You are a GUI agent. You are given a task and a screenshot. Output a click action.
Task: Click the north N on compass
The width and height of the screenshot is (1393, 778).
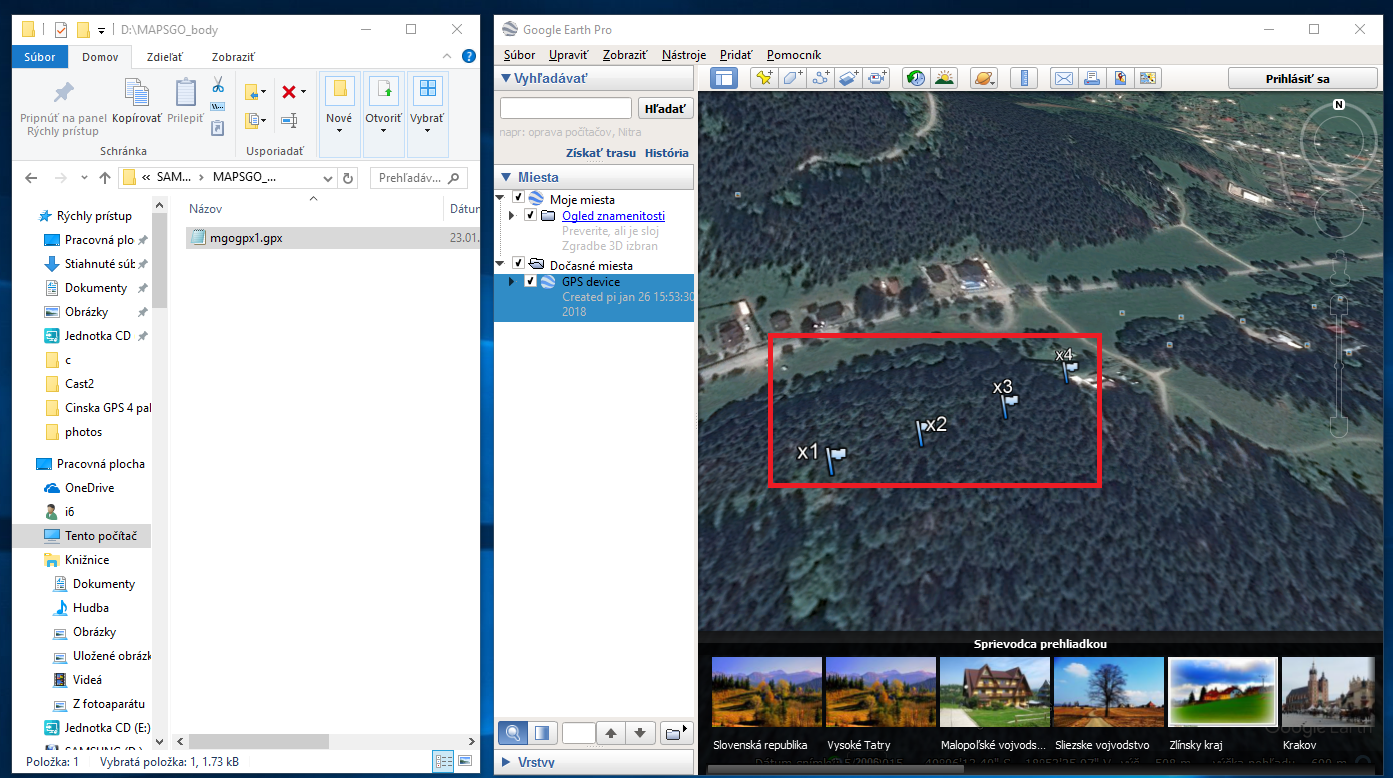pyautogui.click(x=1339, y=104)
